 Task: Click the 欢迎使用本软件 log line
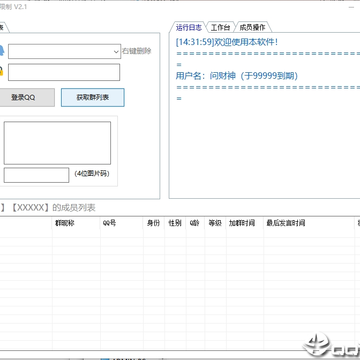click(227, 42)
